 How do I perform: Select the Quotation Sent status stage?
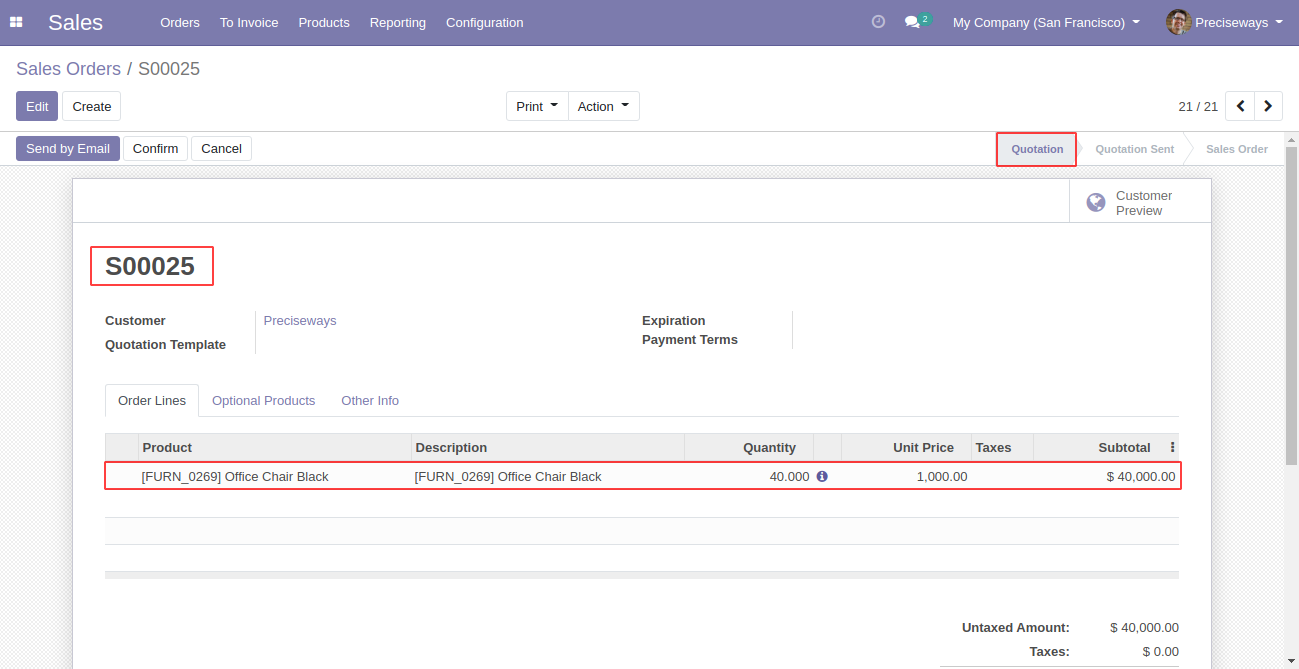[1134, 149]
